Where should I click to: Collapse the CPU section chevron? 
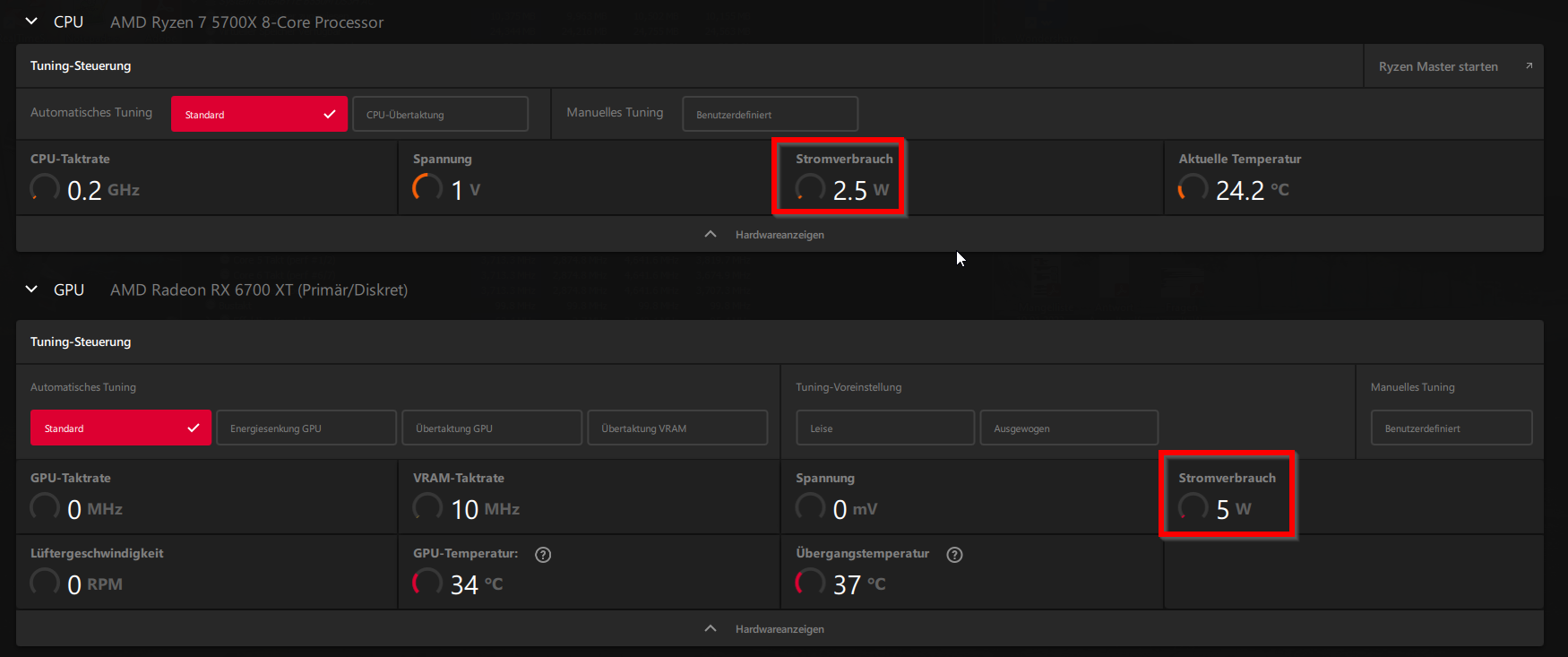tap(31, 22)
